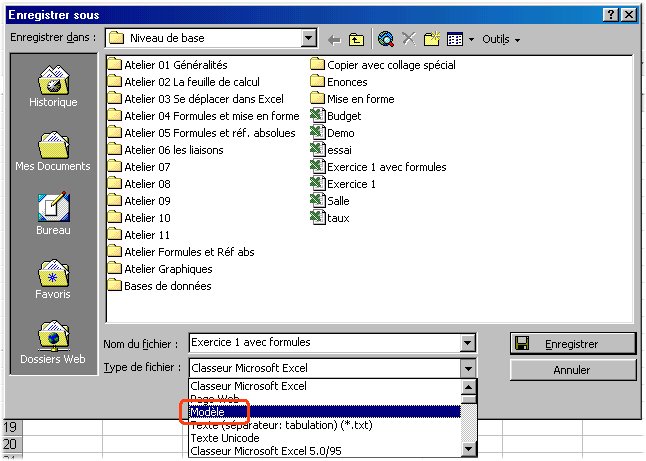
Task: Open the Views dropdown arrow
Action: pyautogui.click(x=471, y=40)
